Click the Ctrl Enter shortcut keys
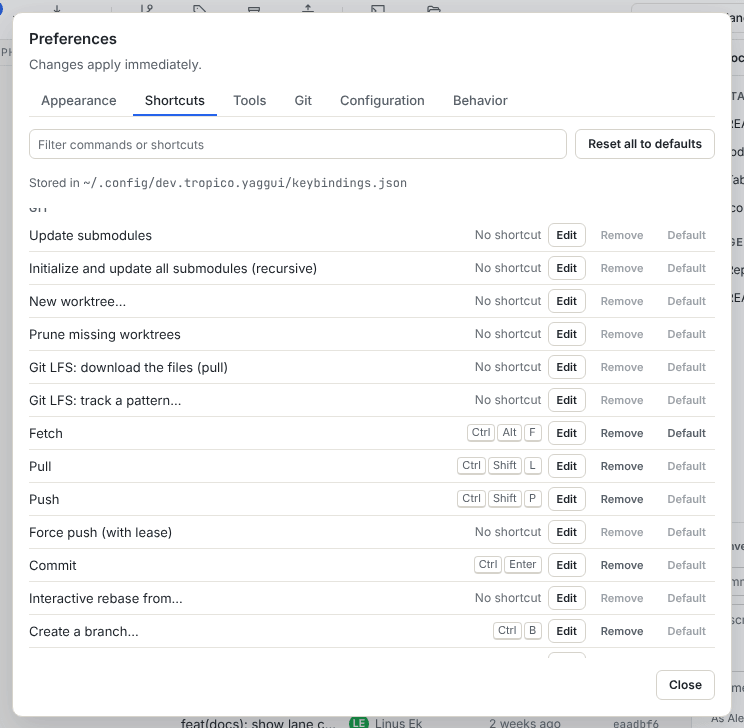Screen dimensions: 744x728 pyautogui.click(x=508, y=564)
